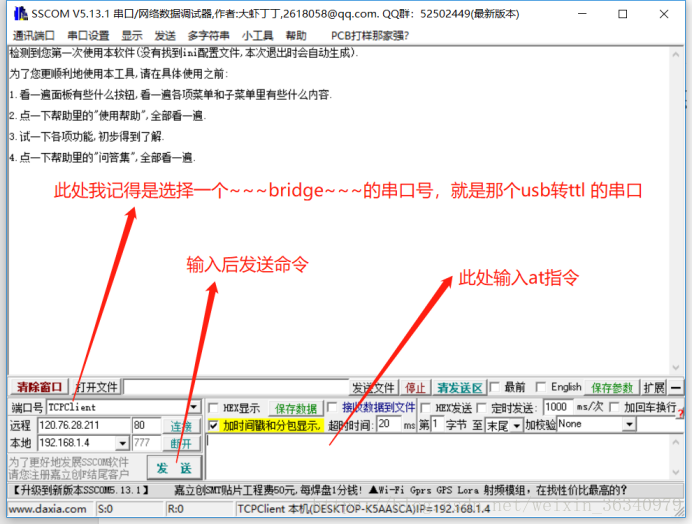The image size is (693, 525).
Task: Minimize the SSCOM window
Action: 583,14
